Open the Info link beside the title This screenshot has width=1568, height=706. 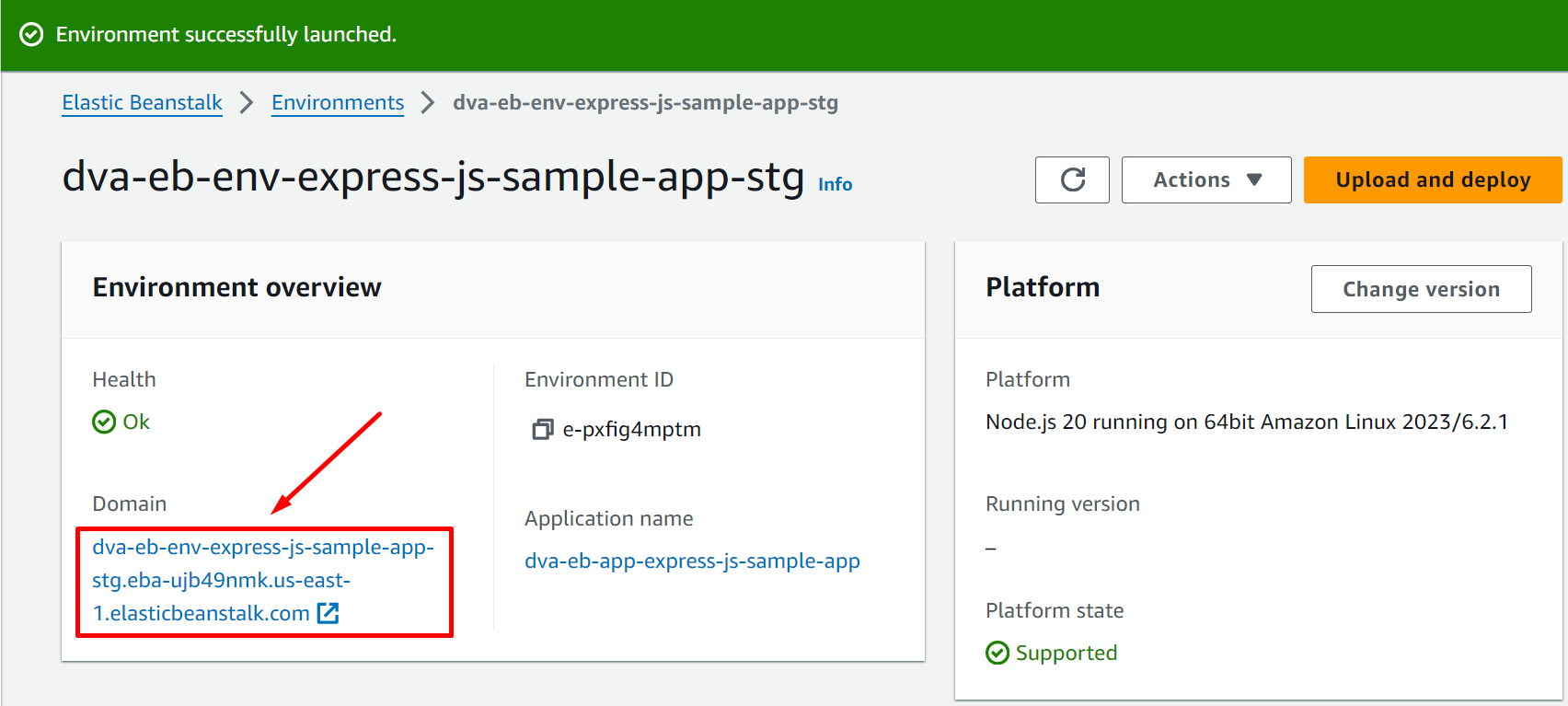835,184
